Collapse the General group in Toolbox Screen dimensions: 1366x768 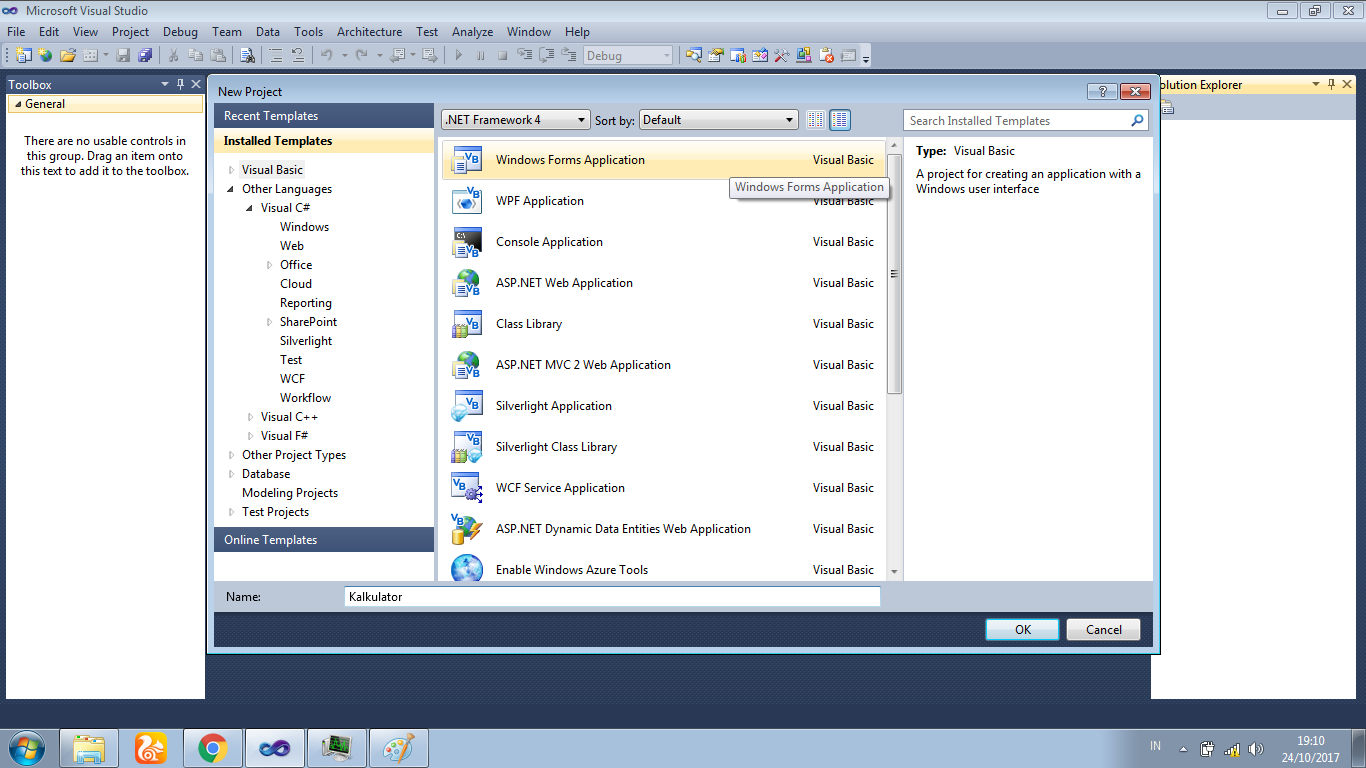click(x=18, y=104)
